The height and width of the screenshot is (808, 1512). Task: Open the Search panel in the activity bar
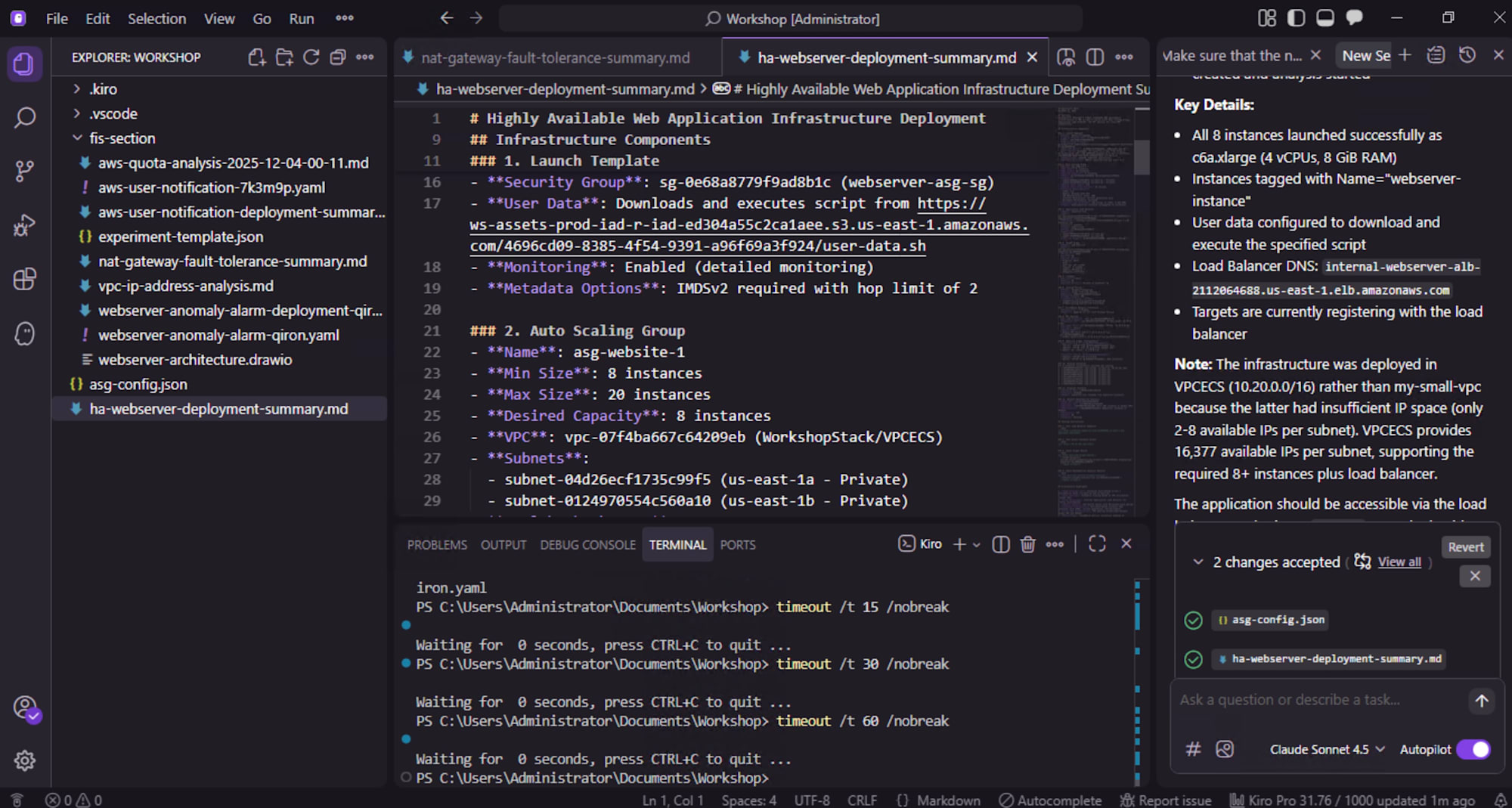coord(25,118)
